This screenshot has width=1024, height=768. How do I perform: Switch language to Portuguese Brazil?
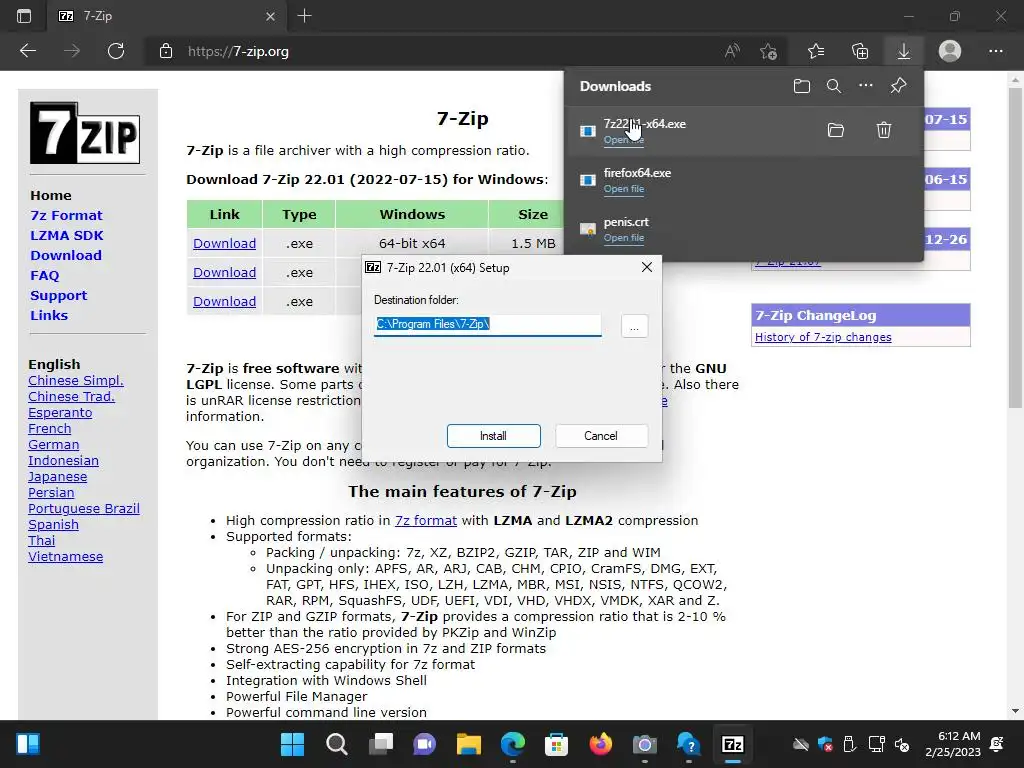coord(84,509)
